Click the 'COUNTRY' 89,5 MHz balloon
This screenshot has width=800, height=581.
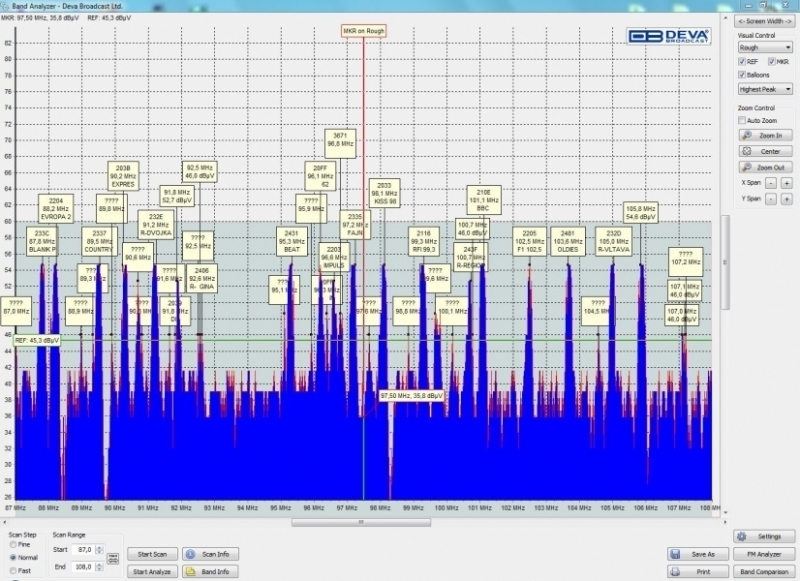point(99,241)
